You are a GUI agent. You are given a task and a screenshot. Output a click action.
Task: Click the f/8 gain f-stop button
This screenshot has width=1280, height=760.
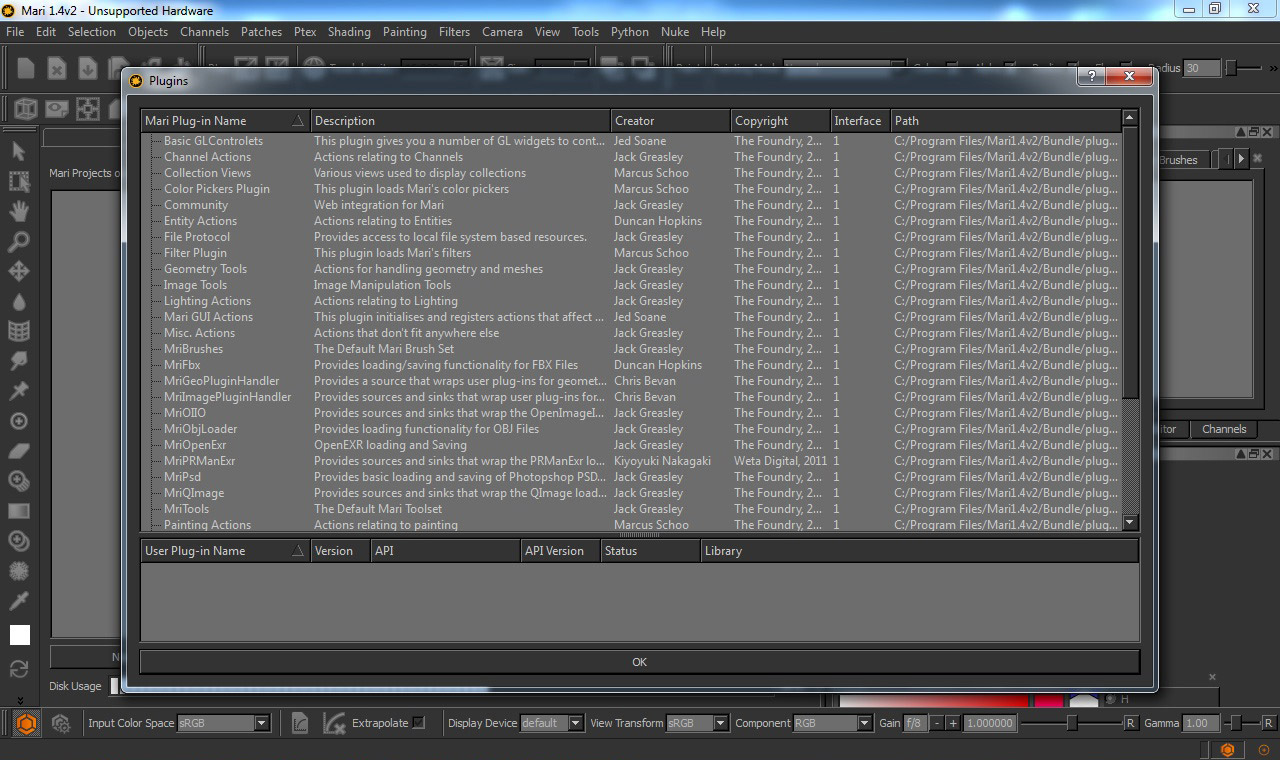coord(914,723)
